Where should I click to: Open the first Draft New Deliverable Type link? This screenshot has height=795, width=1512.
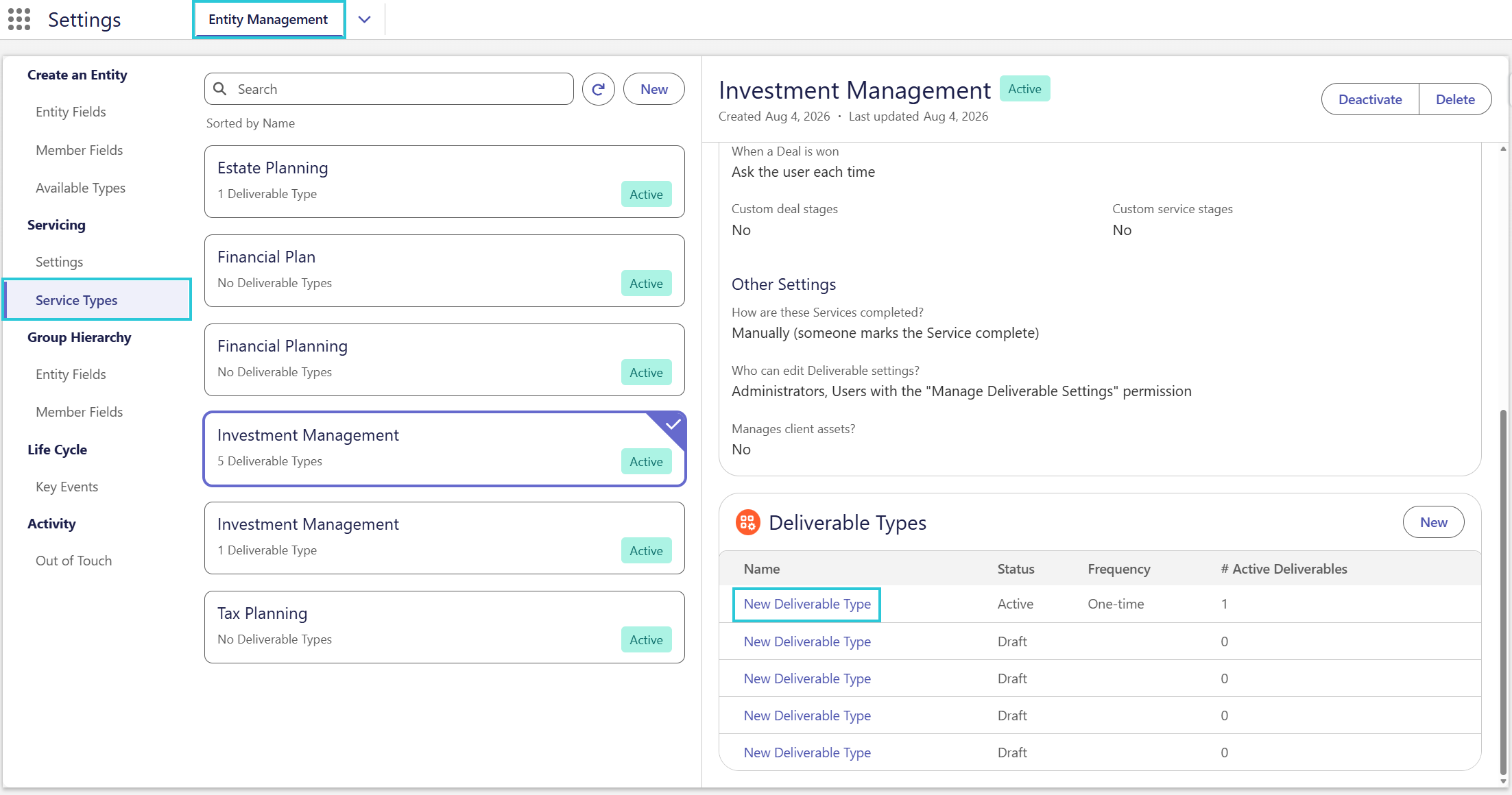click(807, 641)
